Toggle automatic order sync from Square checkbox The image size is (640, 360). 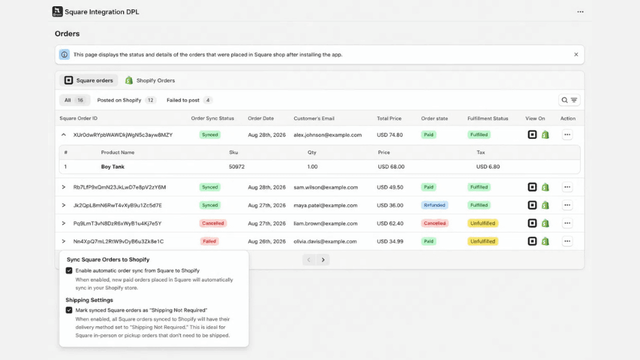coord(69,271)
